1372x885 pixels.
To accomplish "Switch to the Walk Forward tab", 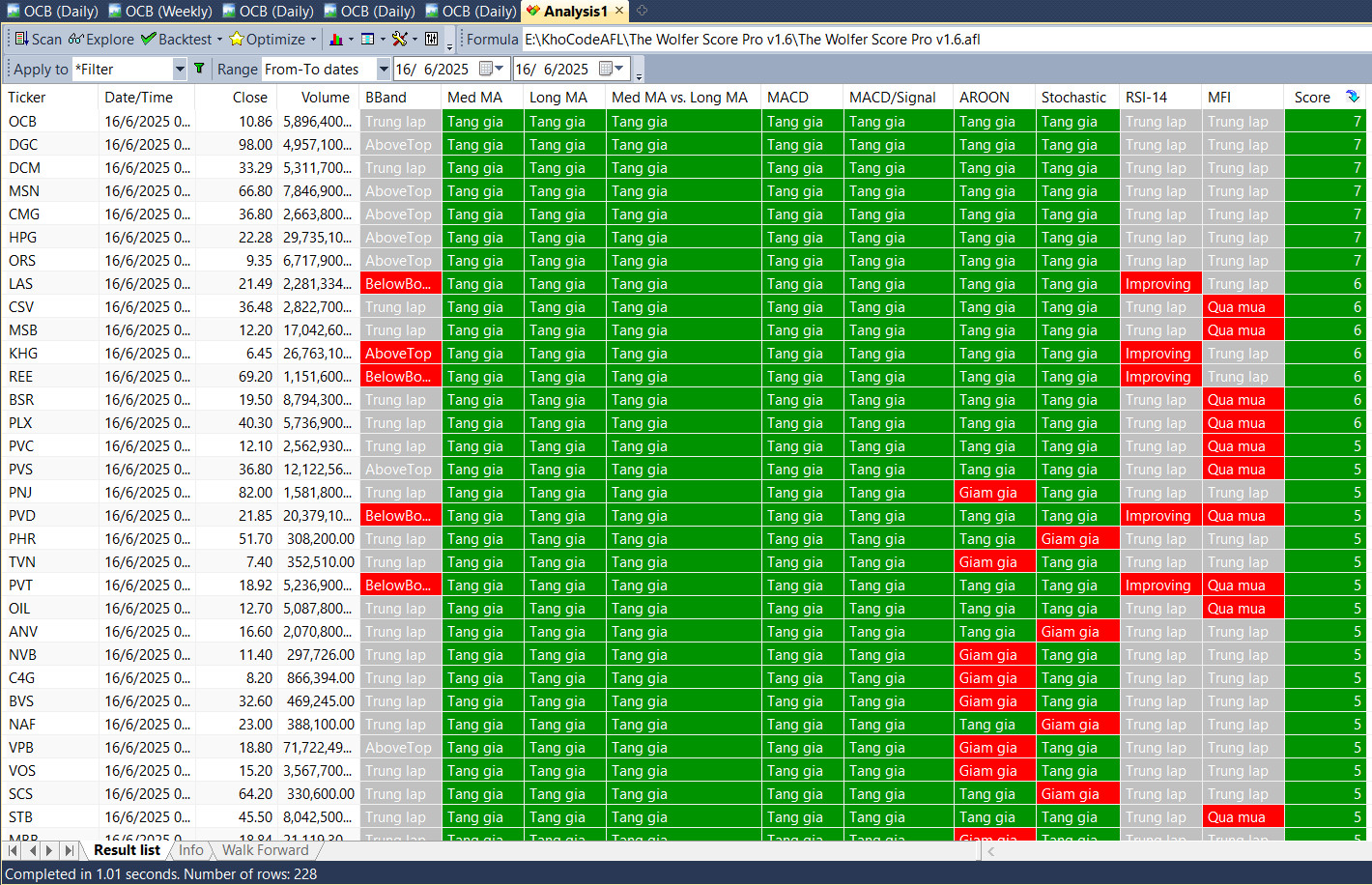I will click(265, 850).
